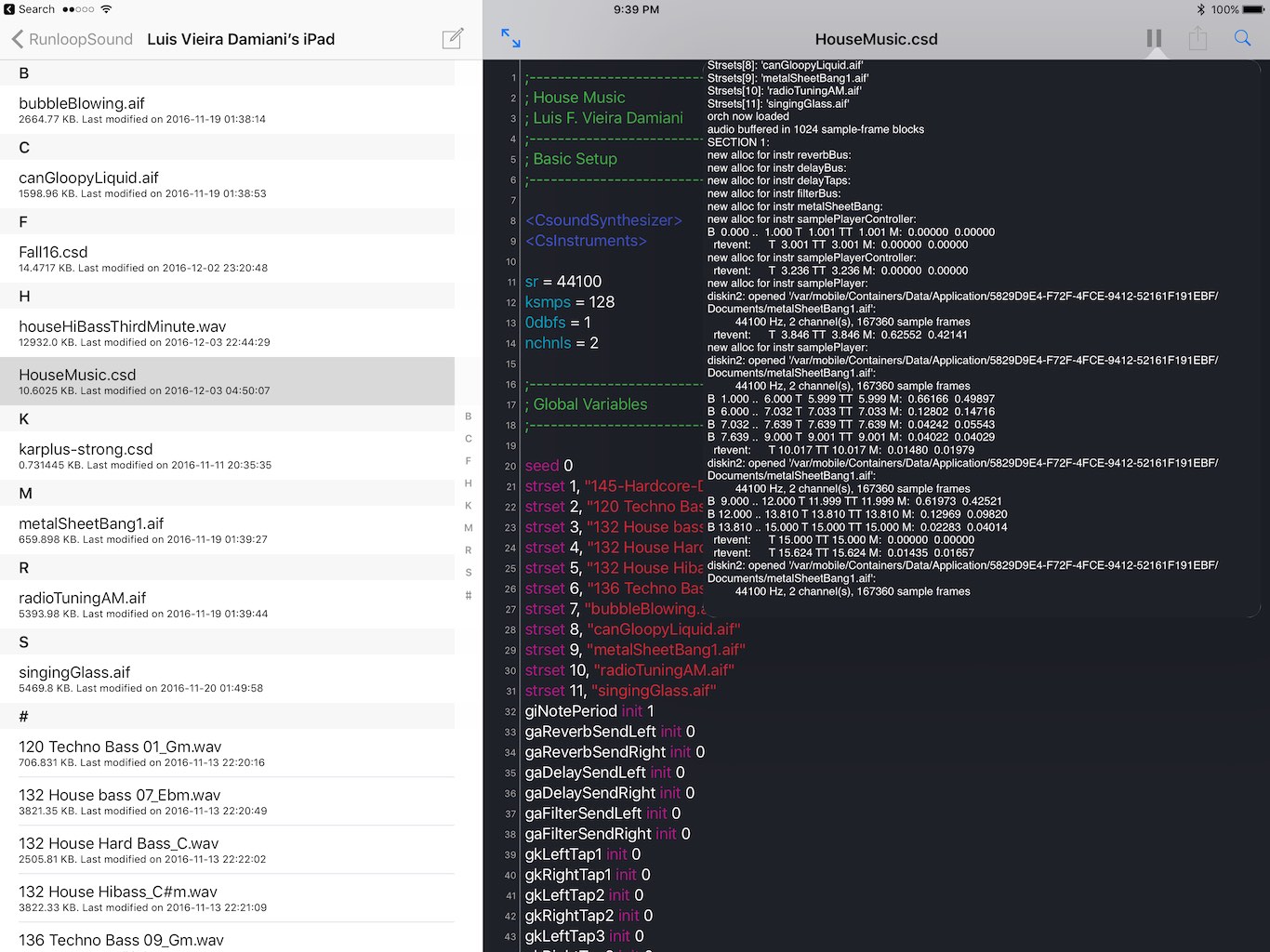Screen dimensions: 1270x952
Task: Jump to section F in the index
Action: (469, 461)
